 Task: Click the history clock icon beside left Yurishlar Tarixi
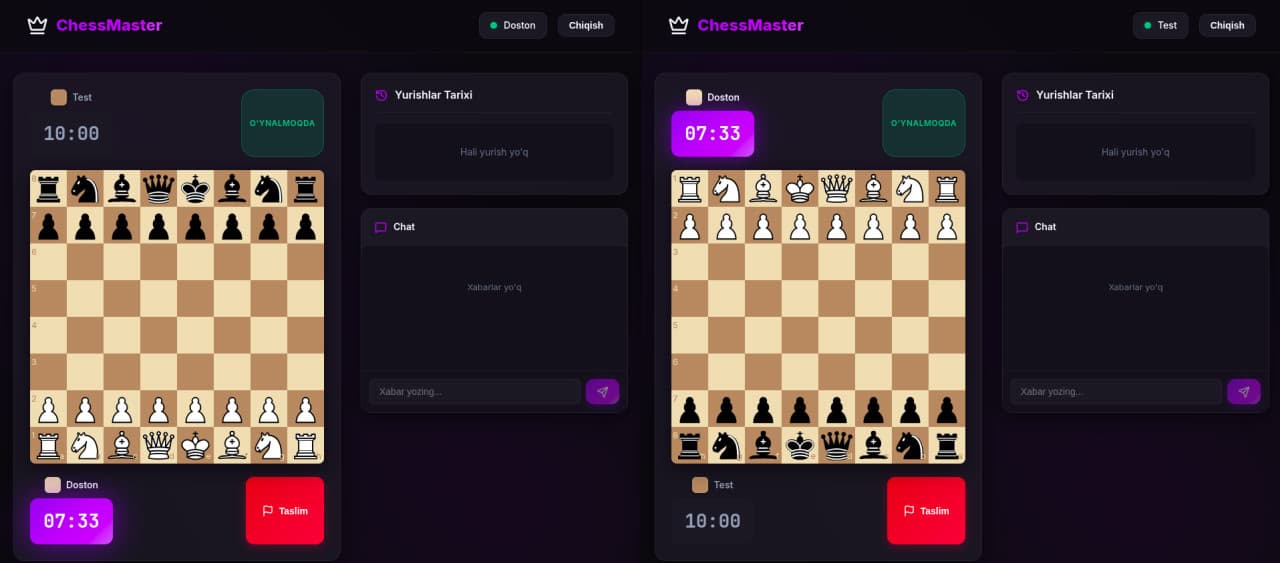coord(381,95)
